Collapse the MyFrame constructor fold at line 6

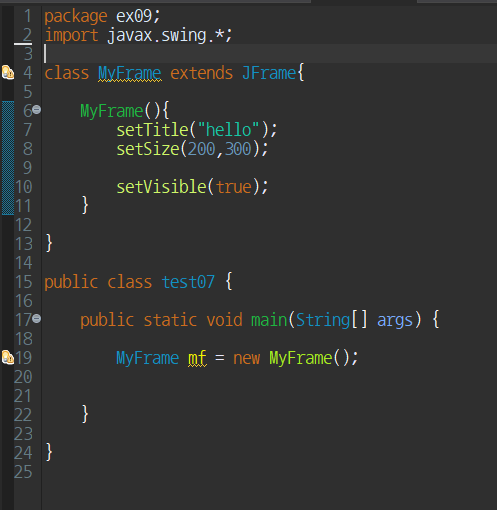37,110
